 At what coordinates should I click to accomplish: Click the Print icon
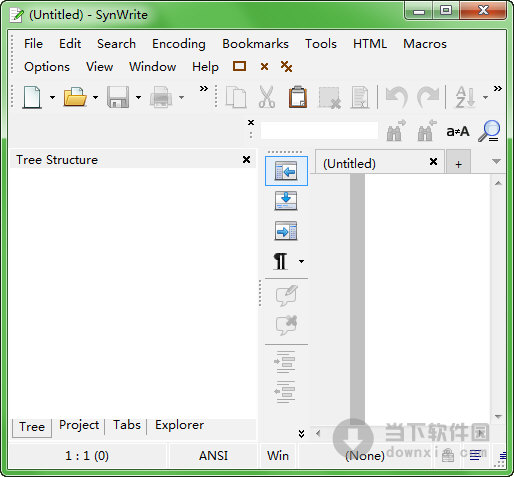(161, 97)
